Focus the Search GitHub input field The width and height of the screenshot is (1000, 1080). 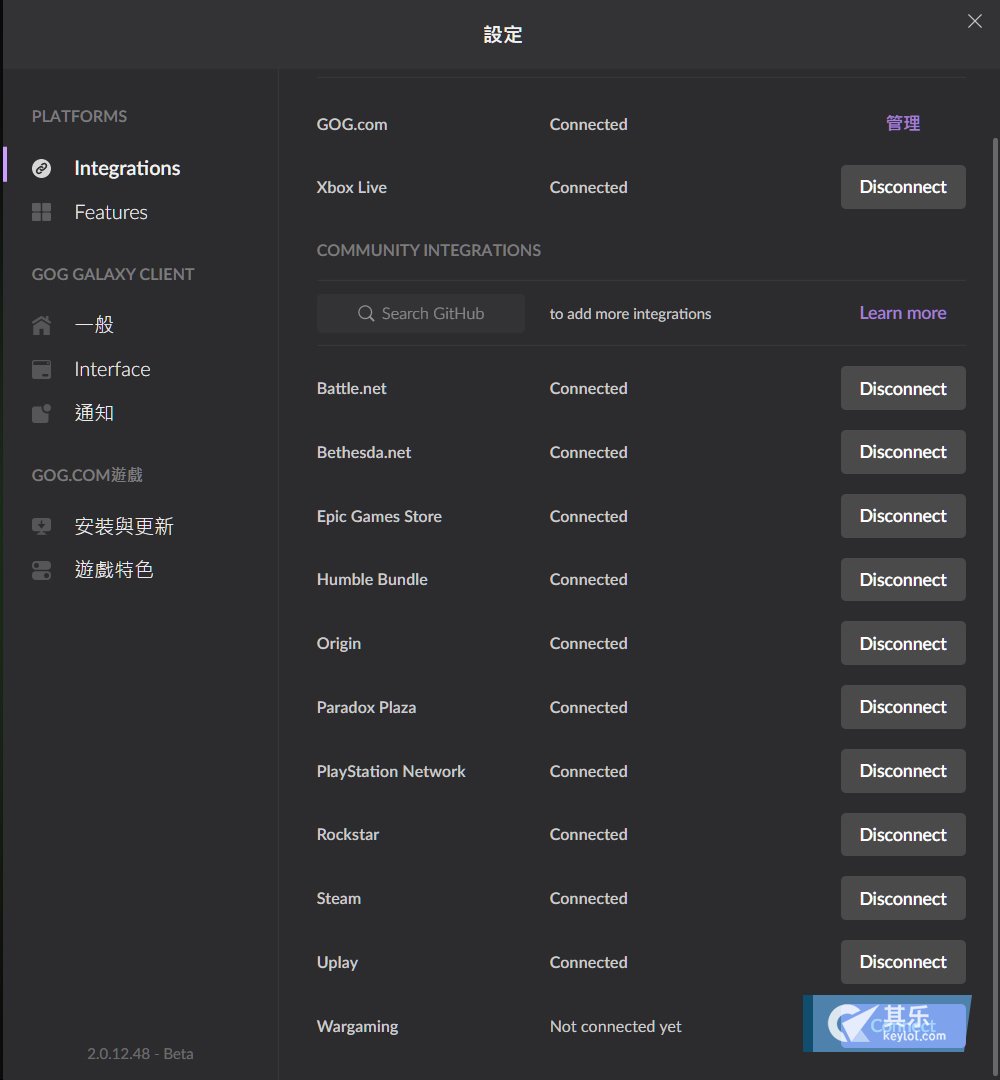[421, 313]
